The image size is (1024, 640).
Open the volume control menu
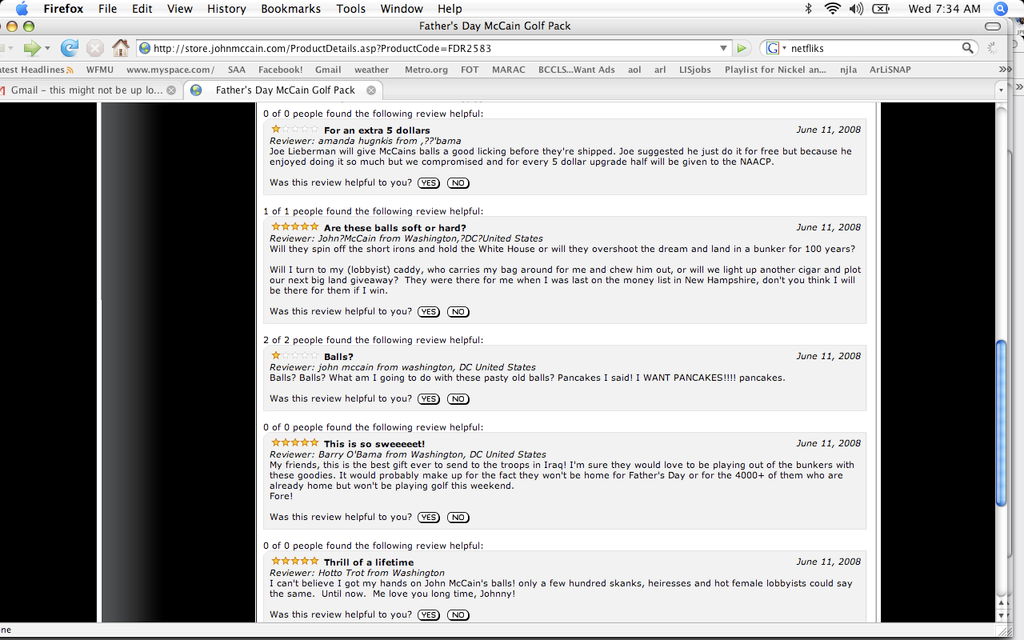pos(856,8)
